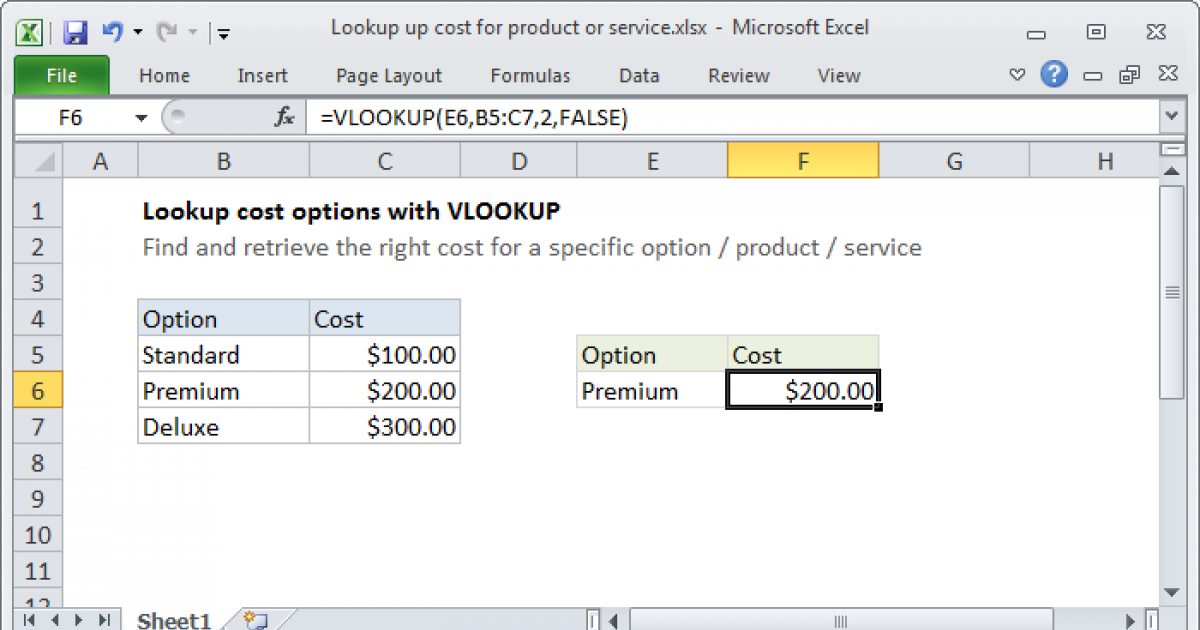Select the Sheet1 tab

click(x=173, y=620)
